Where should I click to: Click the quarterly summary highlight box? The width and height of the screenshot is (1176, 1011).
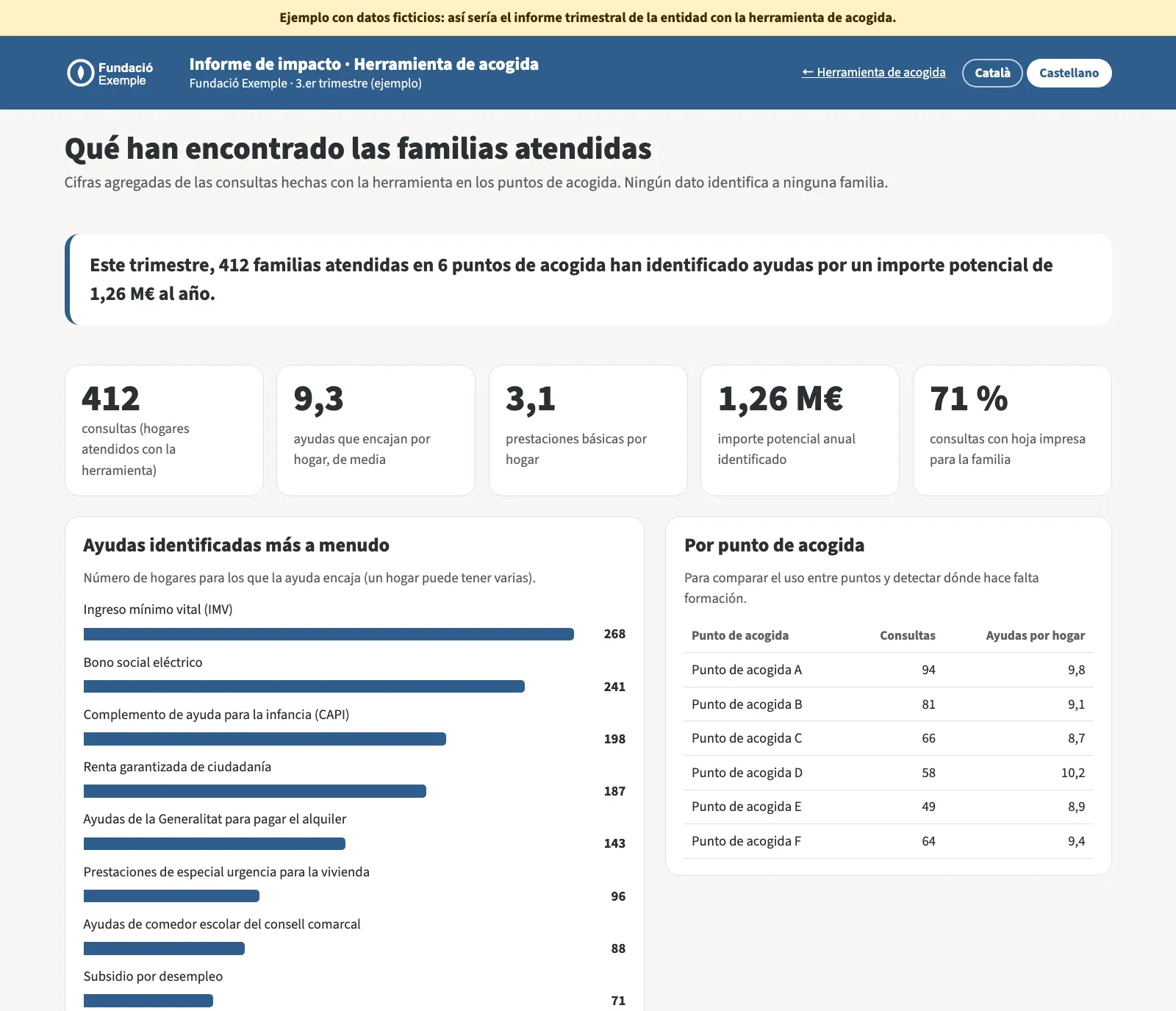588,279
